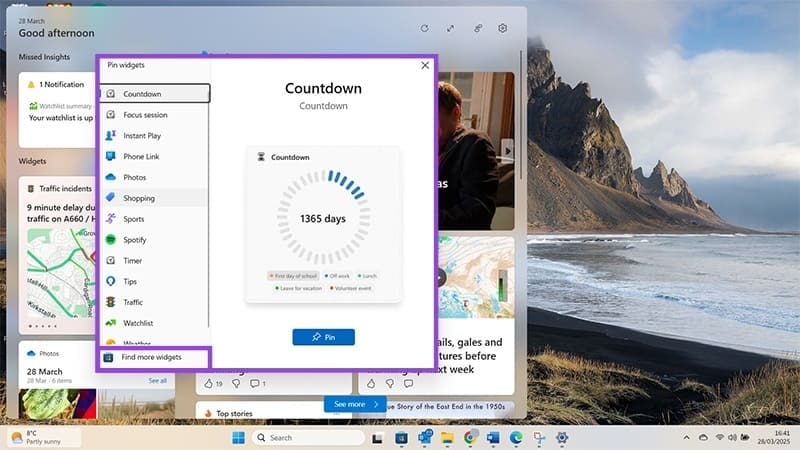Viewport: 800px width, 450px height.
Task: Click the 1365 days countdown ring
Action: 323,218
